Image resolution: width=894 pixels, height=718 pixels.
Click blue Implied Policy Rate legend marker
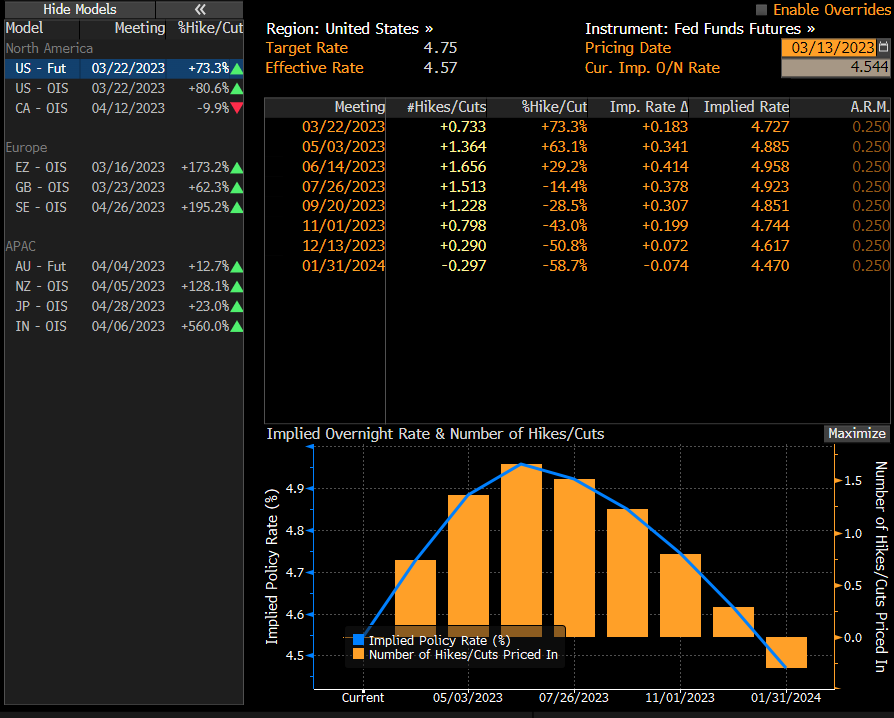click(x=359, y=640)
